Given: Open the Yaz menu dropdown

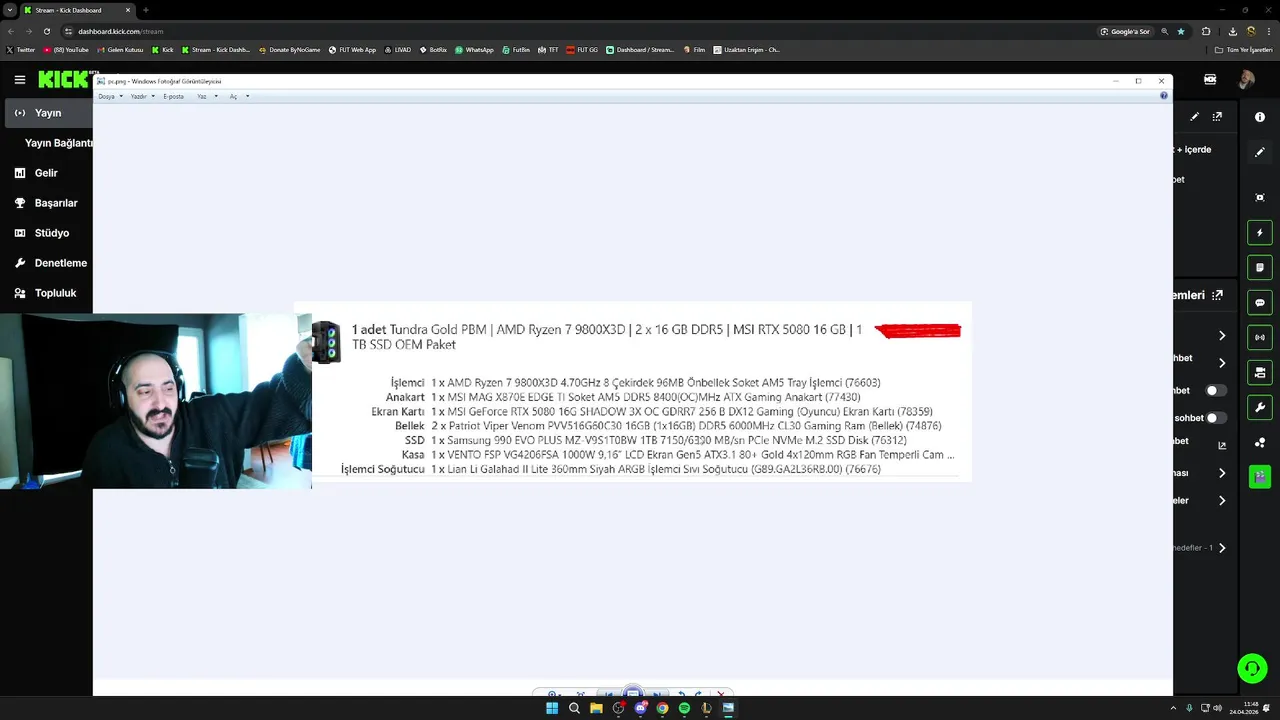Looking at the screenshot, I should tap(208, 96).
